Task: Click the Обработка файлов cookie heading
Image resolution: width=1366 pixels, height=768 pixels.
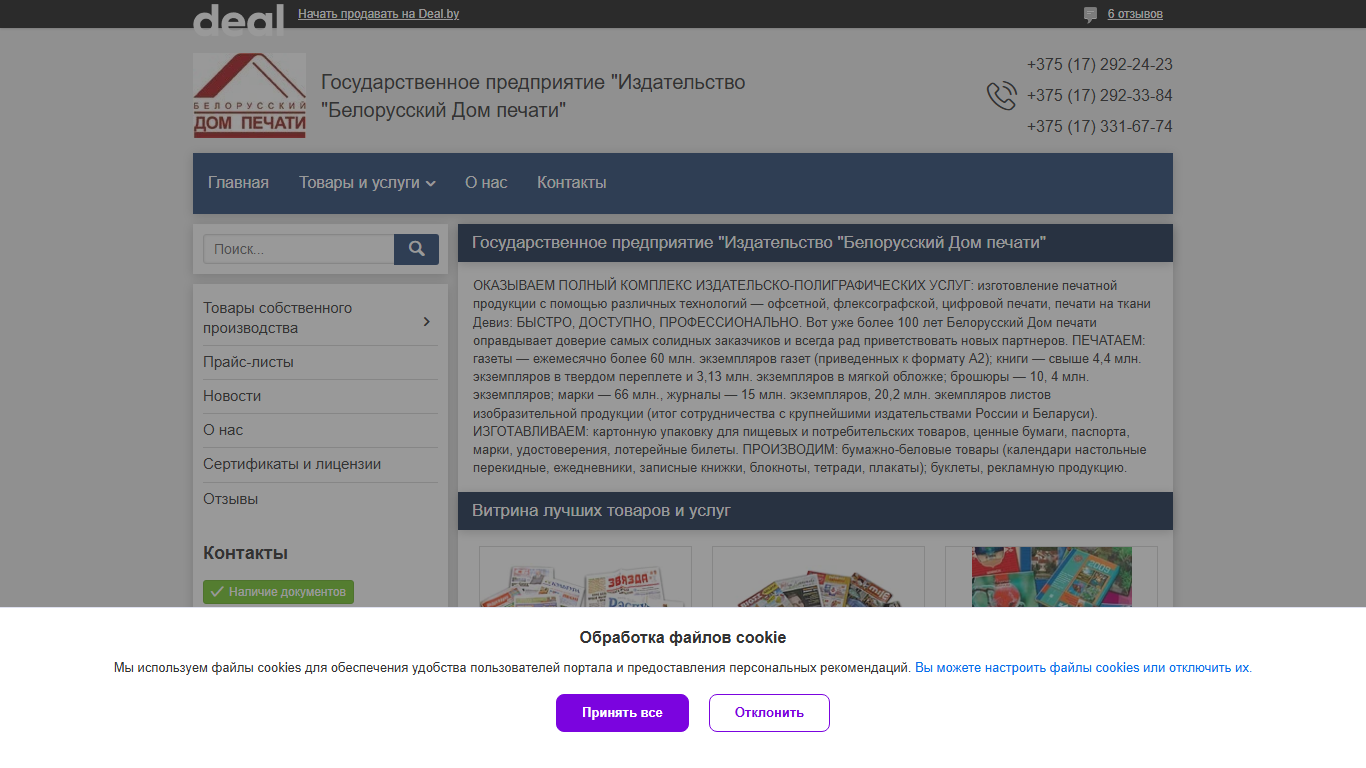Action: (x=683, y=637)
